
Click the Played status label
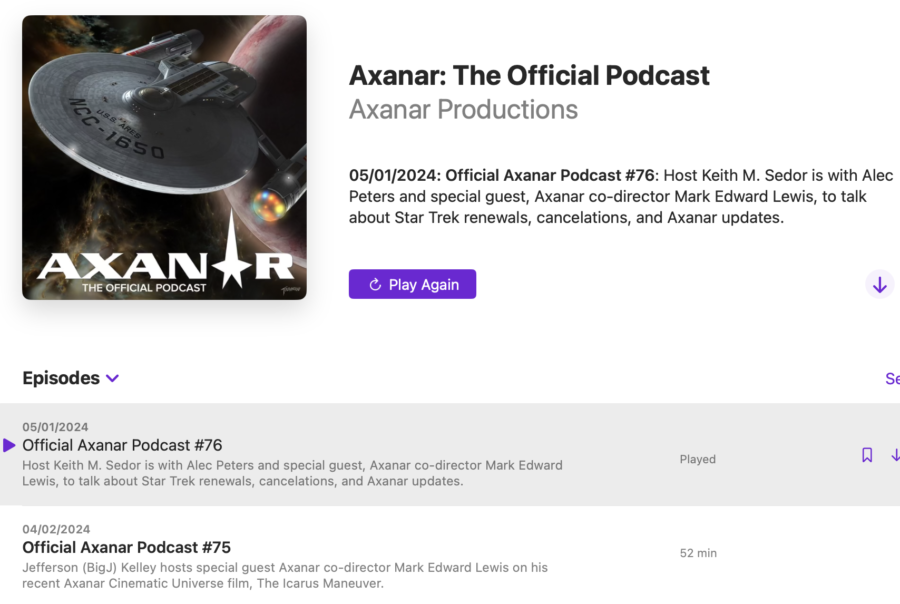pos(697,459)
